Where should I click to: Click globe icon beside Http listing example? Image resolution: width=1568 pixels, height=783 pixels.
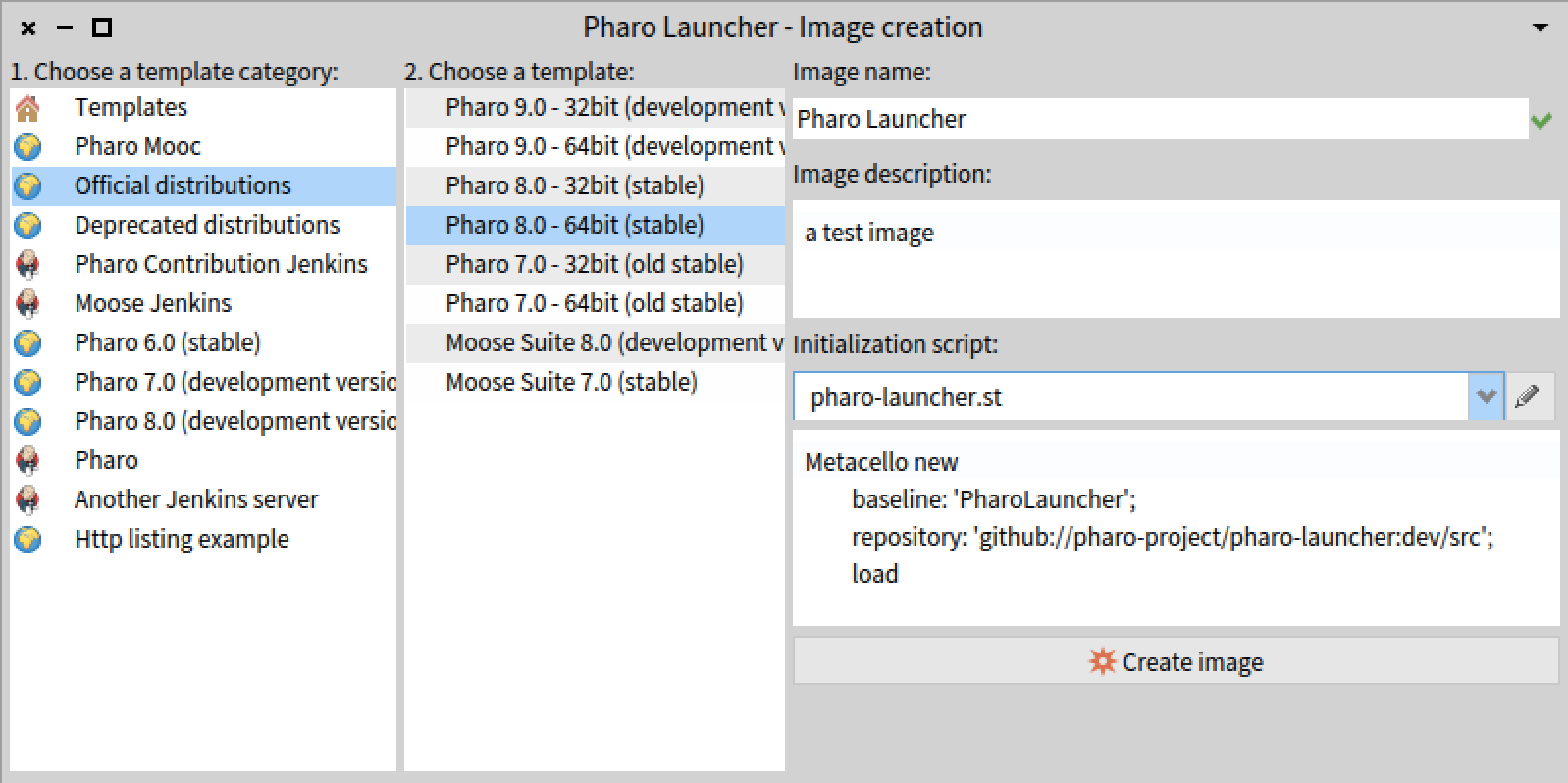pos(27,540)
